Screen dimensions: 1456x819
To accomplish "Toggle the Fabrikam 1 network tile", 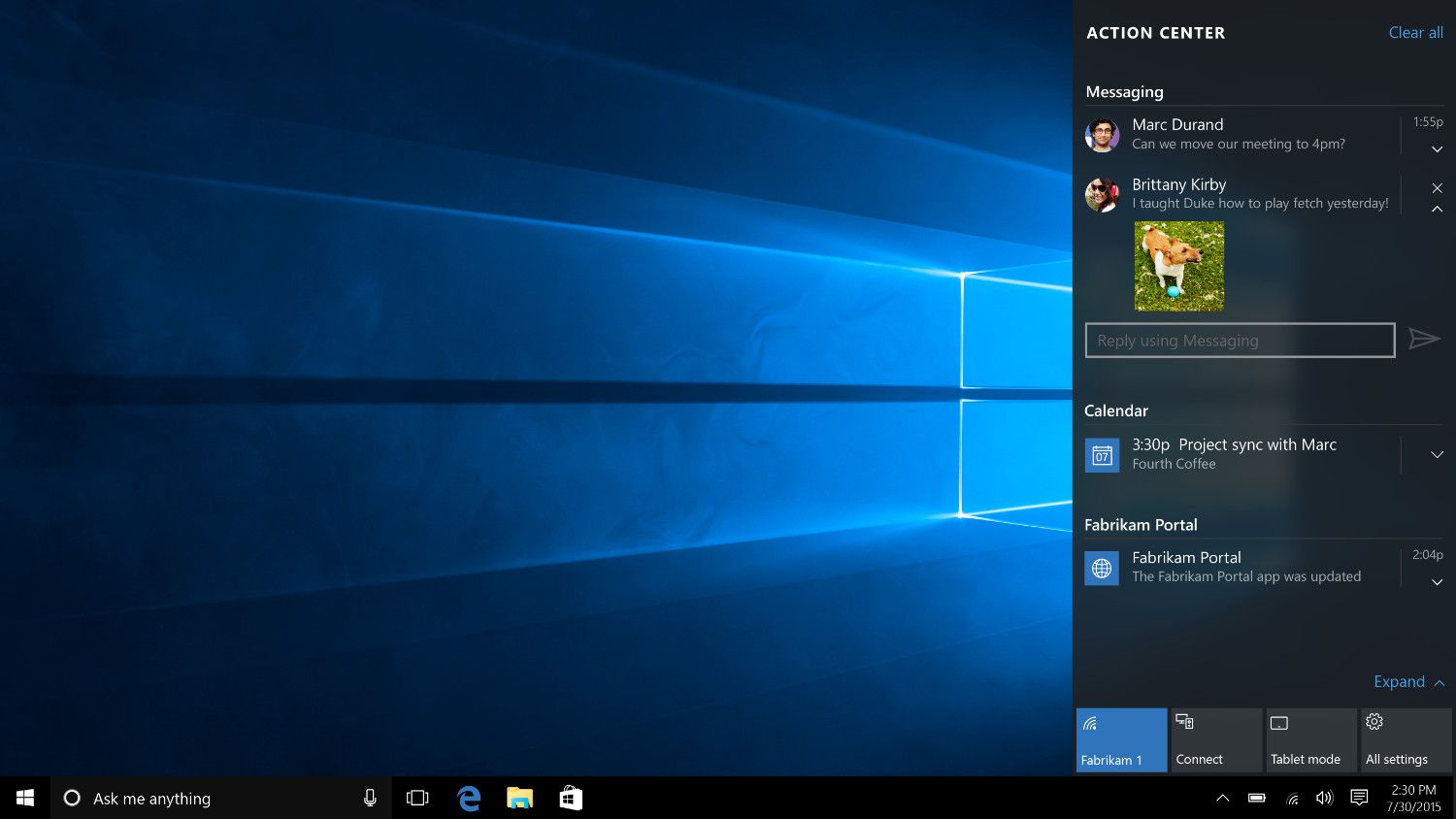I will [x=1121, y=739].
